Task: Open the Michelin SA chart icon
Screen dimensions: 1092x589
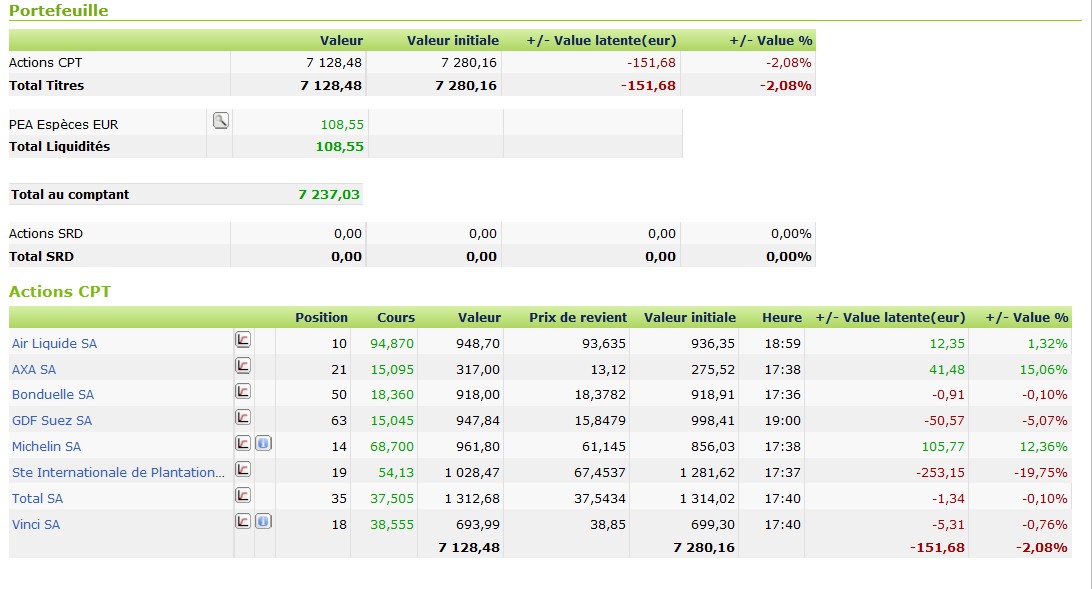Action: (243, 443)
